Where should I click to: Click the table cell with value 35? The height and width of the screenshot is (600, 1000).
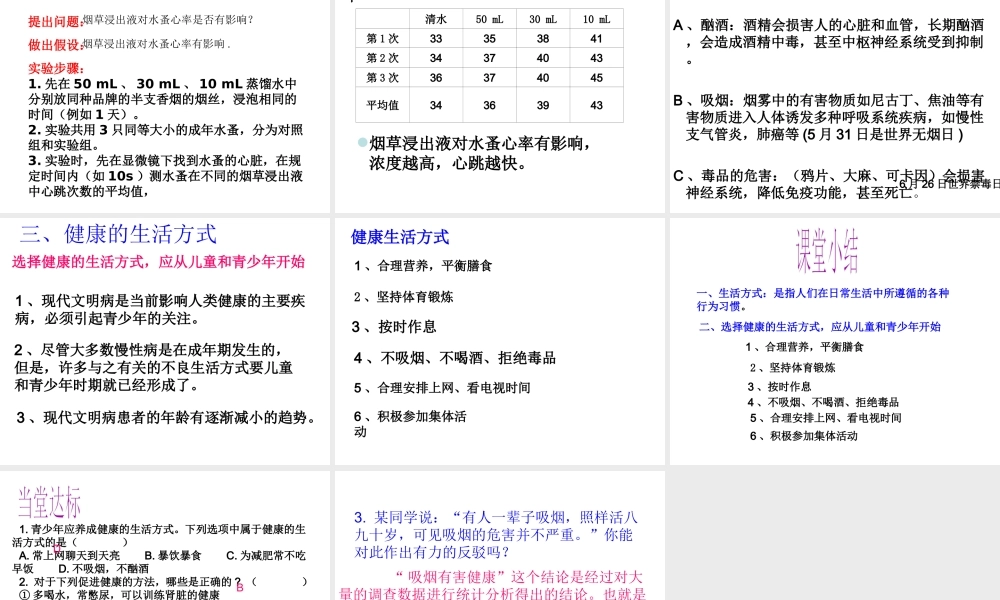pyautogui.click(x=489, y=38)
